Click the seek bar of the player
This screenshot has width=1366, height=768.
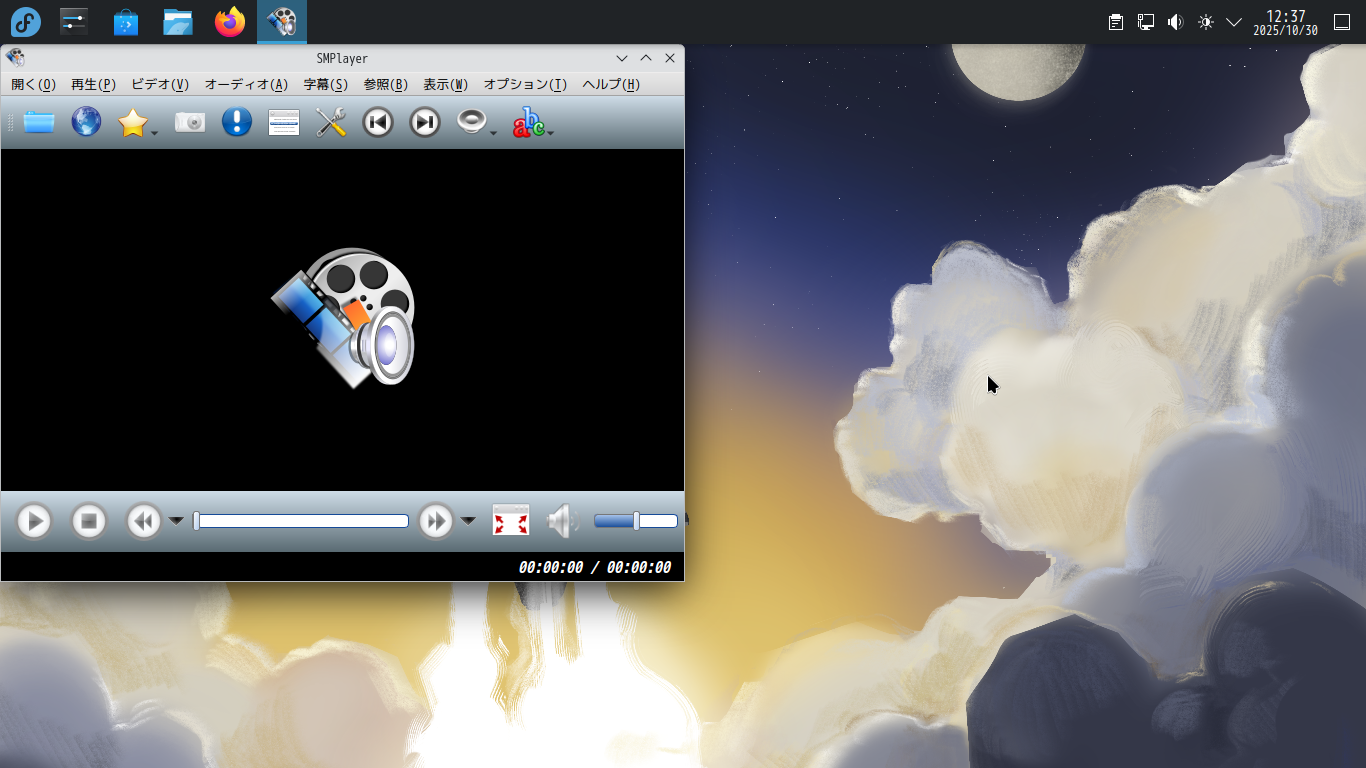coord(301,521)
